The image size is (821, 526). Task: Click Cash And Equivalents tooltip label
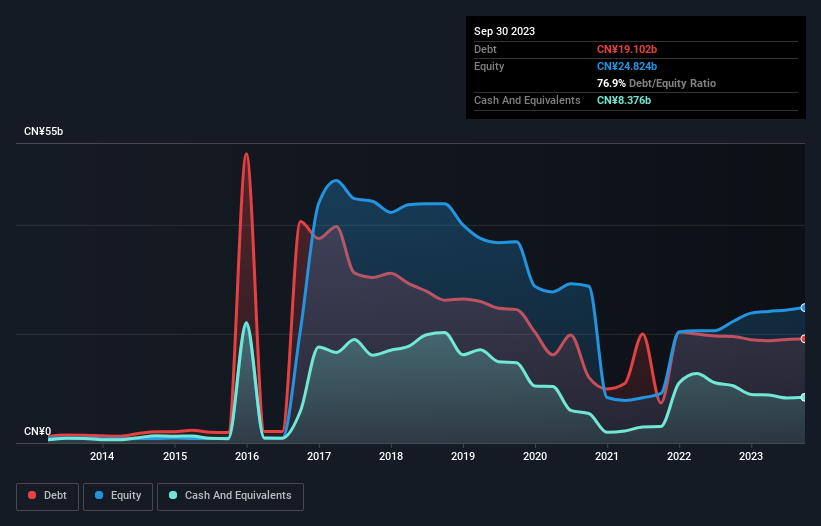(527, 100)
